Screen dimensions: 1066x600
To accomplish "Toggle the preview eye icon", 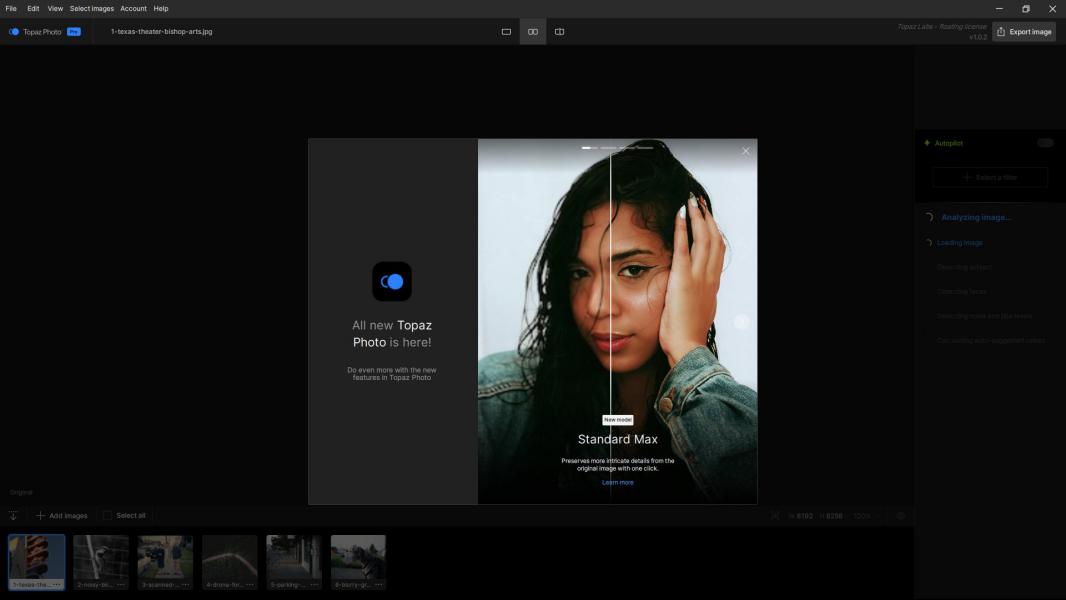I will click(901, 516).
